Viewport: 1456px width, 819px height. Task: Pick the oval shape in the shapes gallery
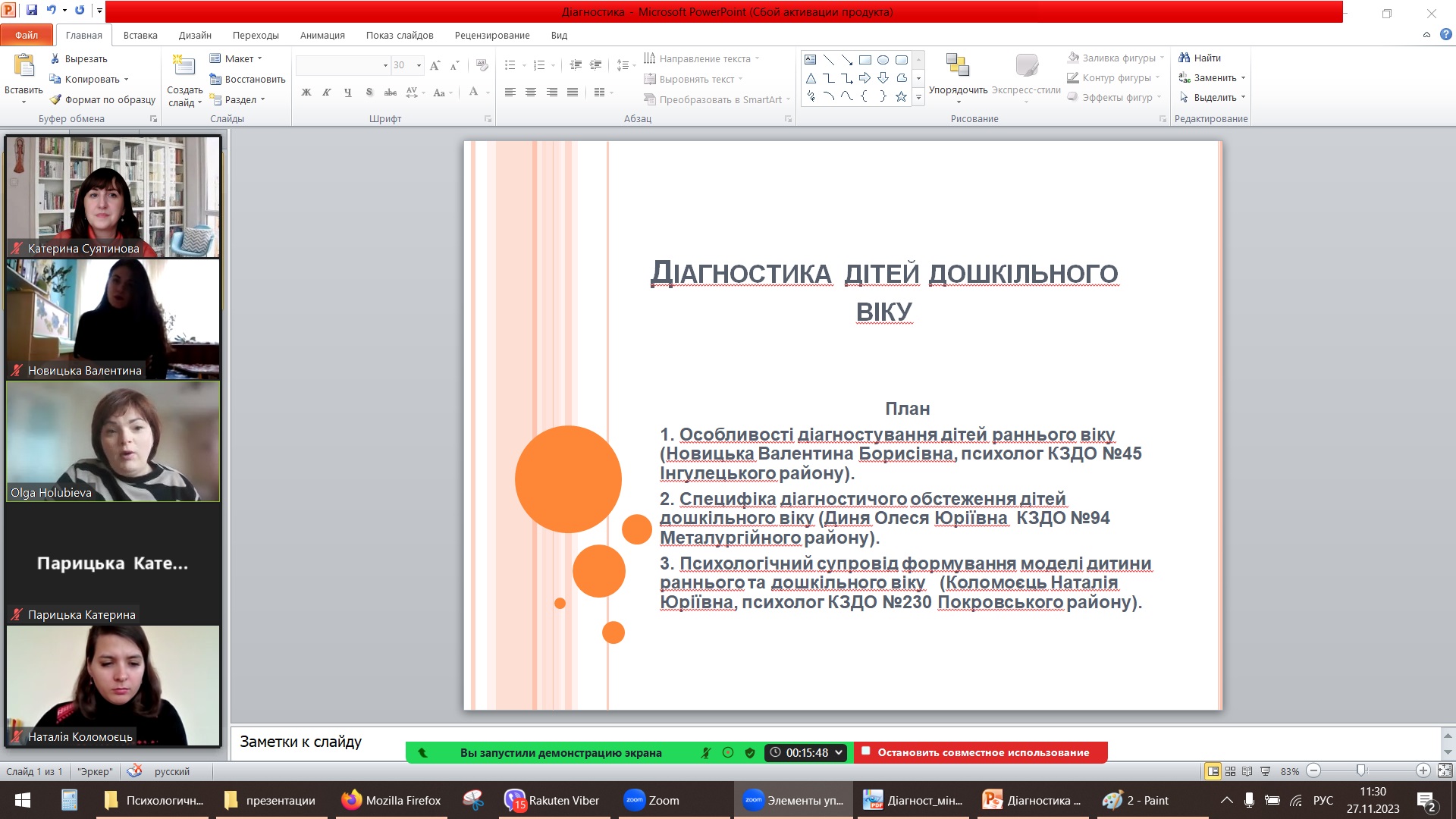883,60
